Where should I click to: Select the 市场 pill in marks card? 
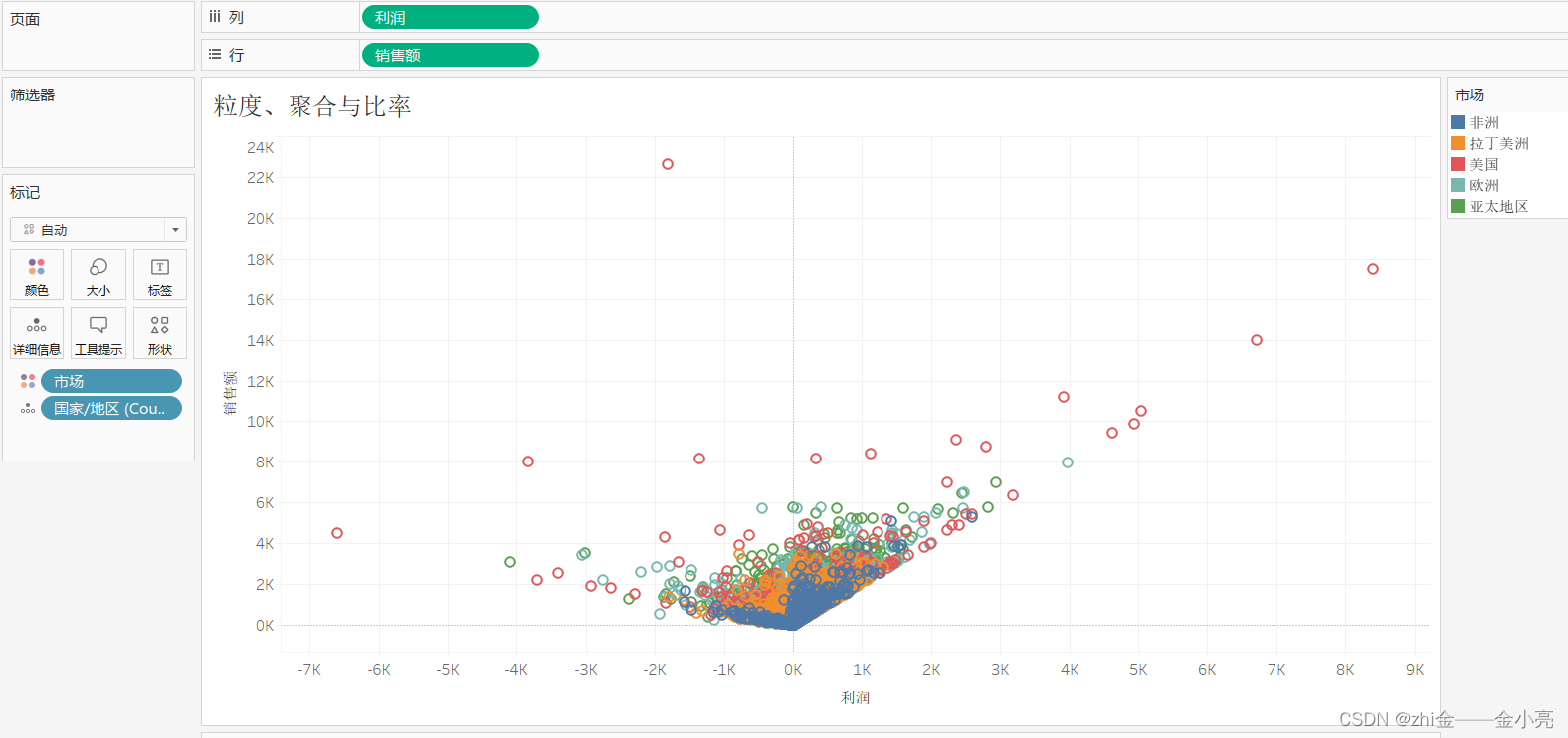coord(111,381)
